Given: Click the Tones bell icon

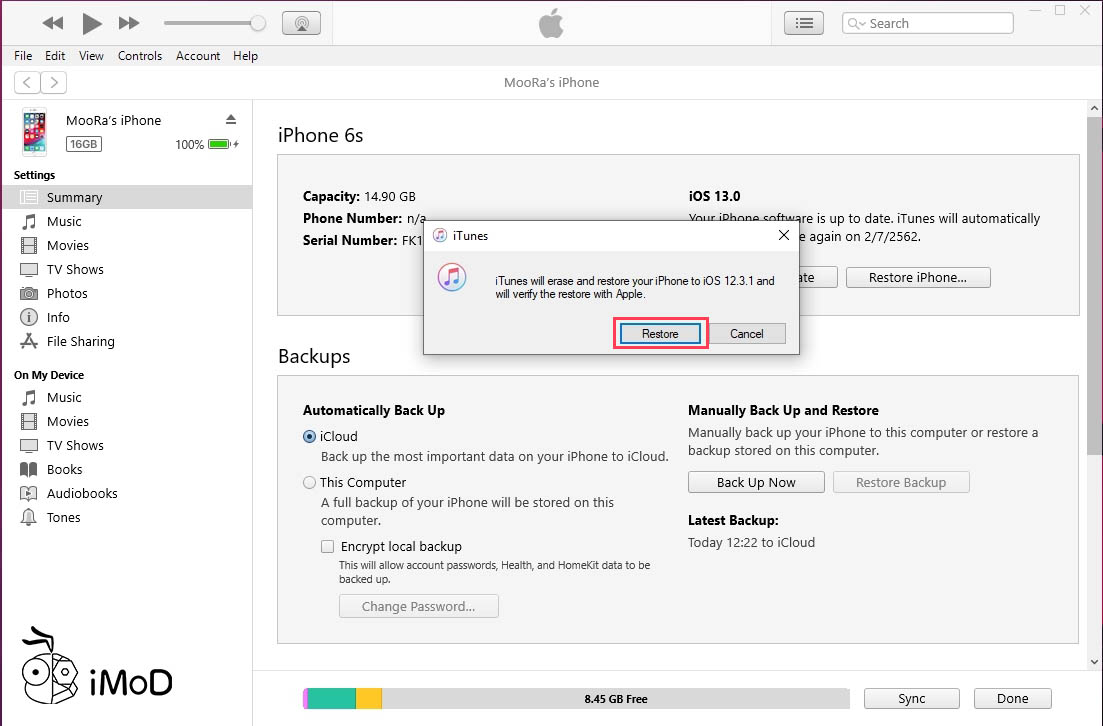Looking at the screenshot, I should pyautogui.click(x=29, y=517).
